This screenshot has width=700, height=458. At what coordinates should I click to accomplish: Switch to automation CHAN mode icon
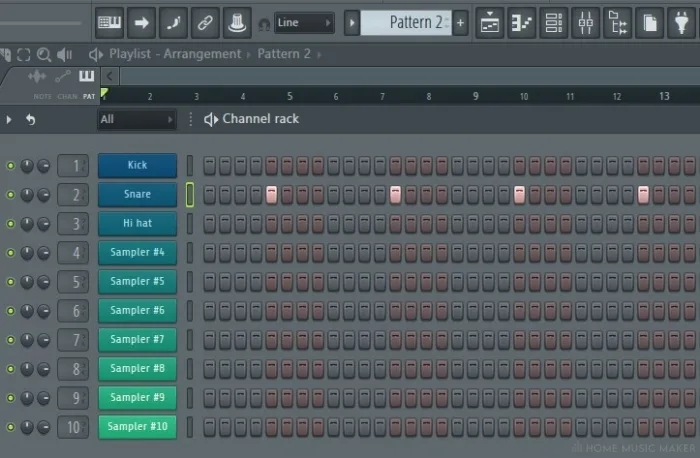click(x=62, y=77)
